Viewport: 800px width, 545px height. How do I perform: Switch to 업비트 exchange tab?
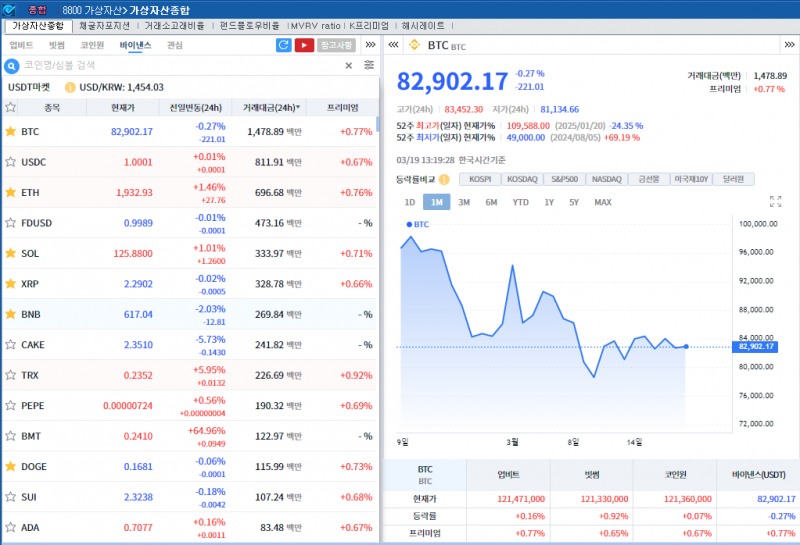(x=21, y=45)
